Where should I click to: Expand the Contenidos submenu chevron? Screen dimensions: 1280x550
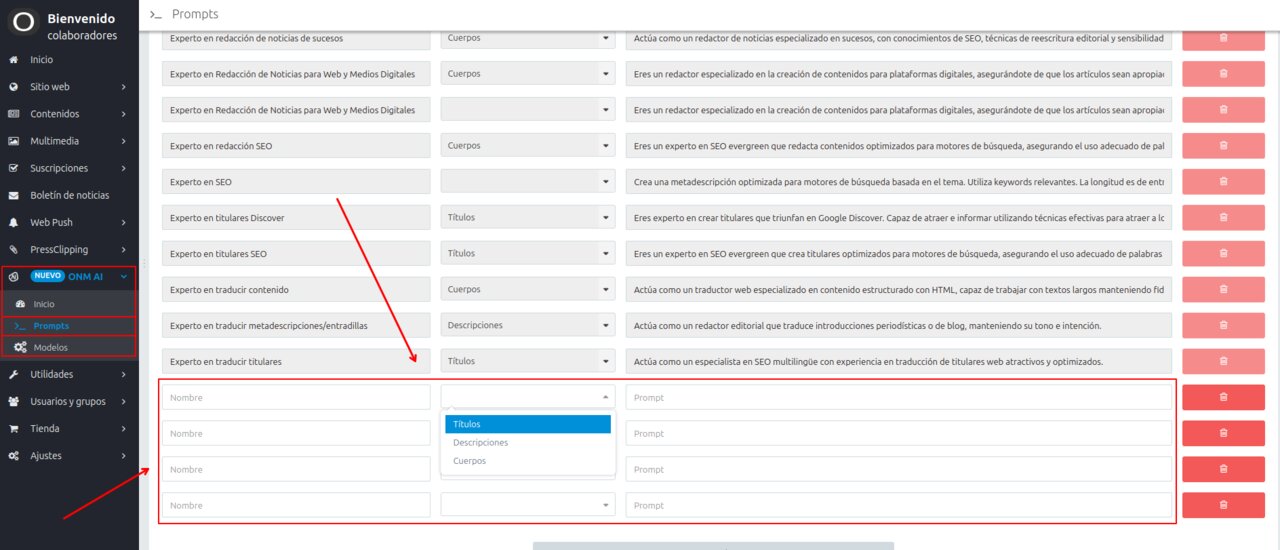click(x=123, y=114)
